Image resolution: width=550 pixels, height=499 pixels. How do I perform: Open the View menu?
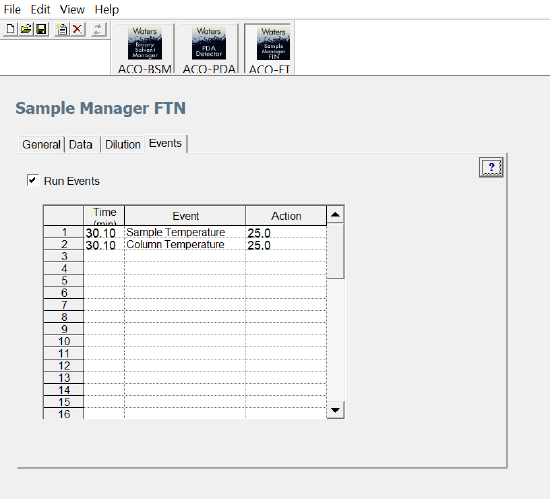pos(72,9)
